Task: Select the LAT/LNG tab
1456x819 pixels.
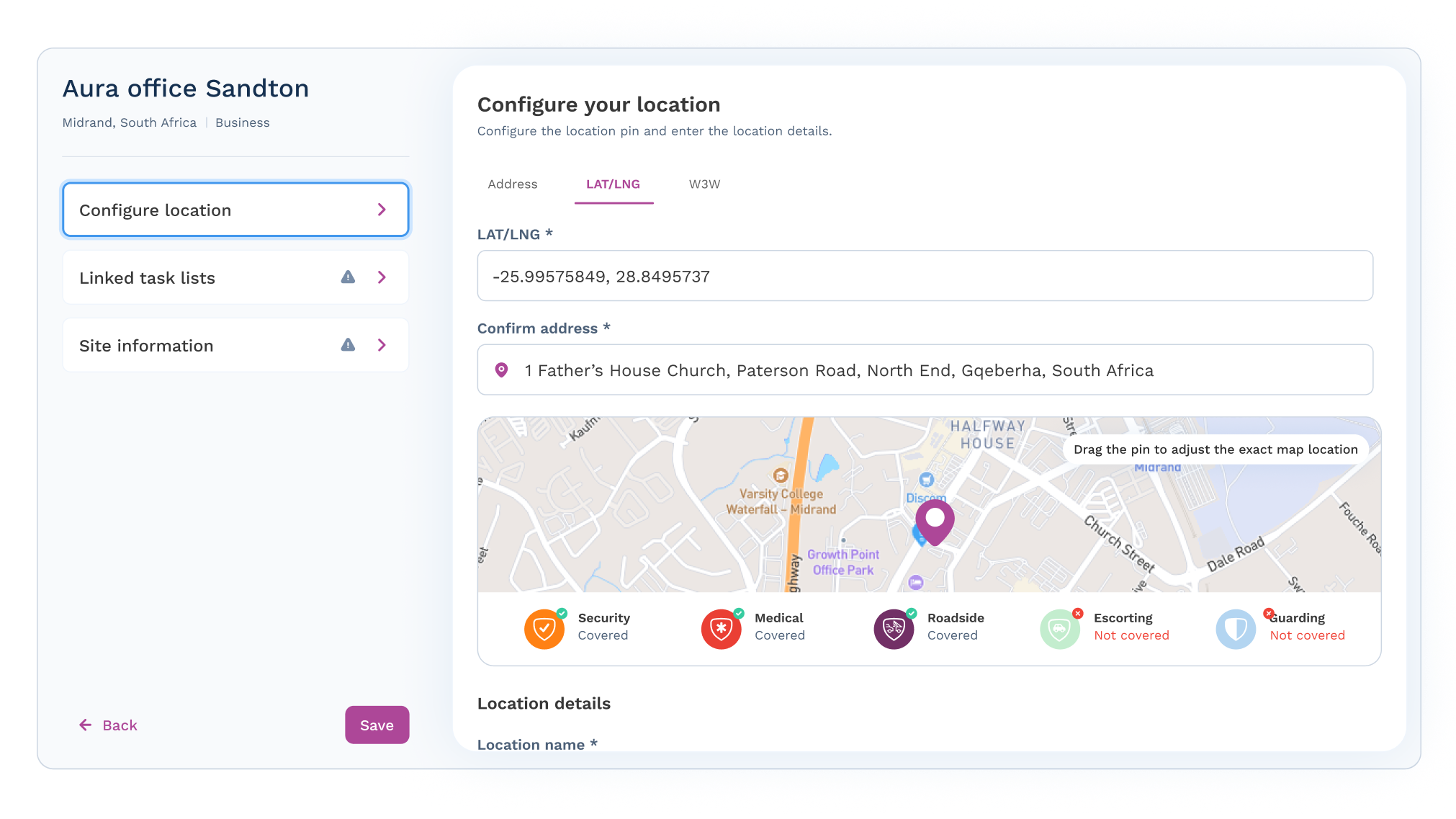Action: (613, 184)
